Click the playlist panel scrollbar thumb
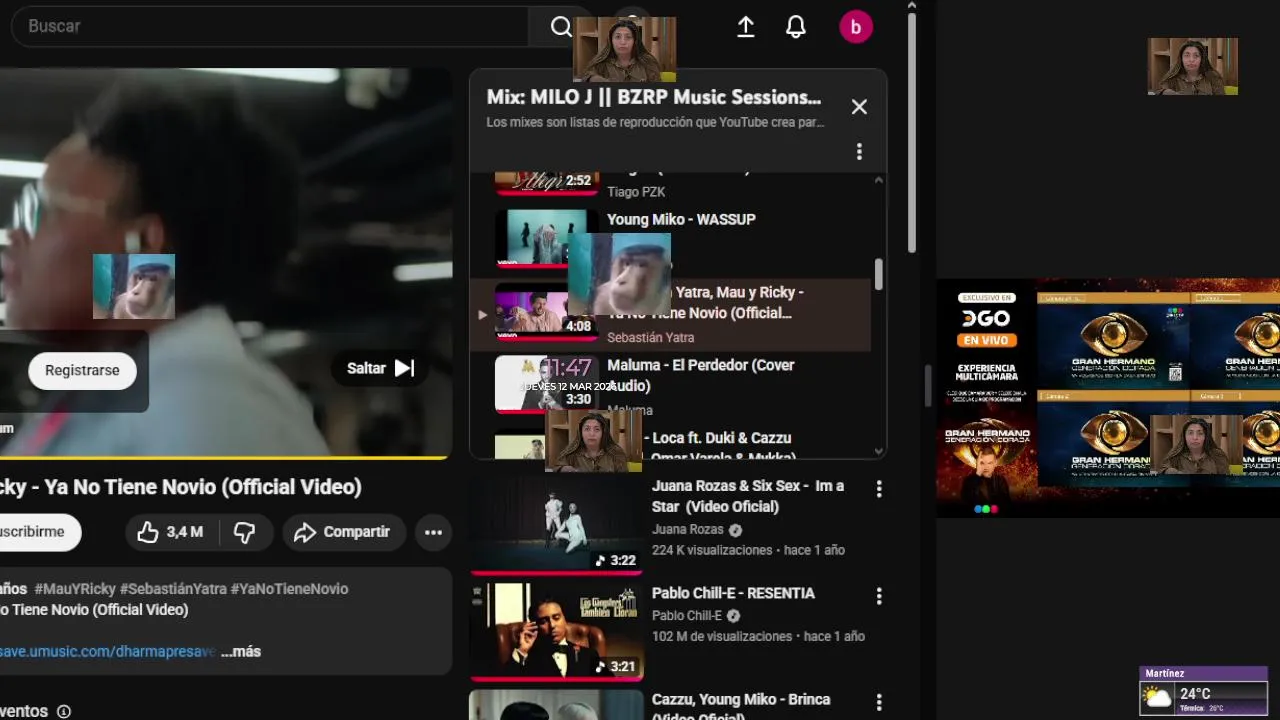1280x720 pixels. [879, 275]
